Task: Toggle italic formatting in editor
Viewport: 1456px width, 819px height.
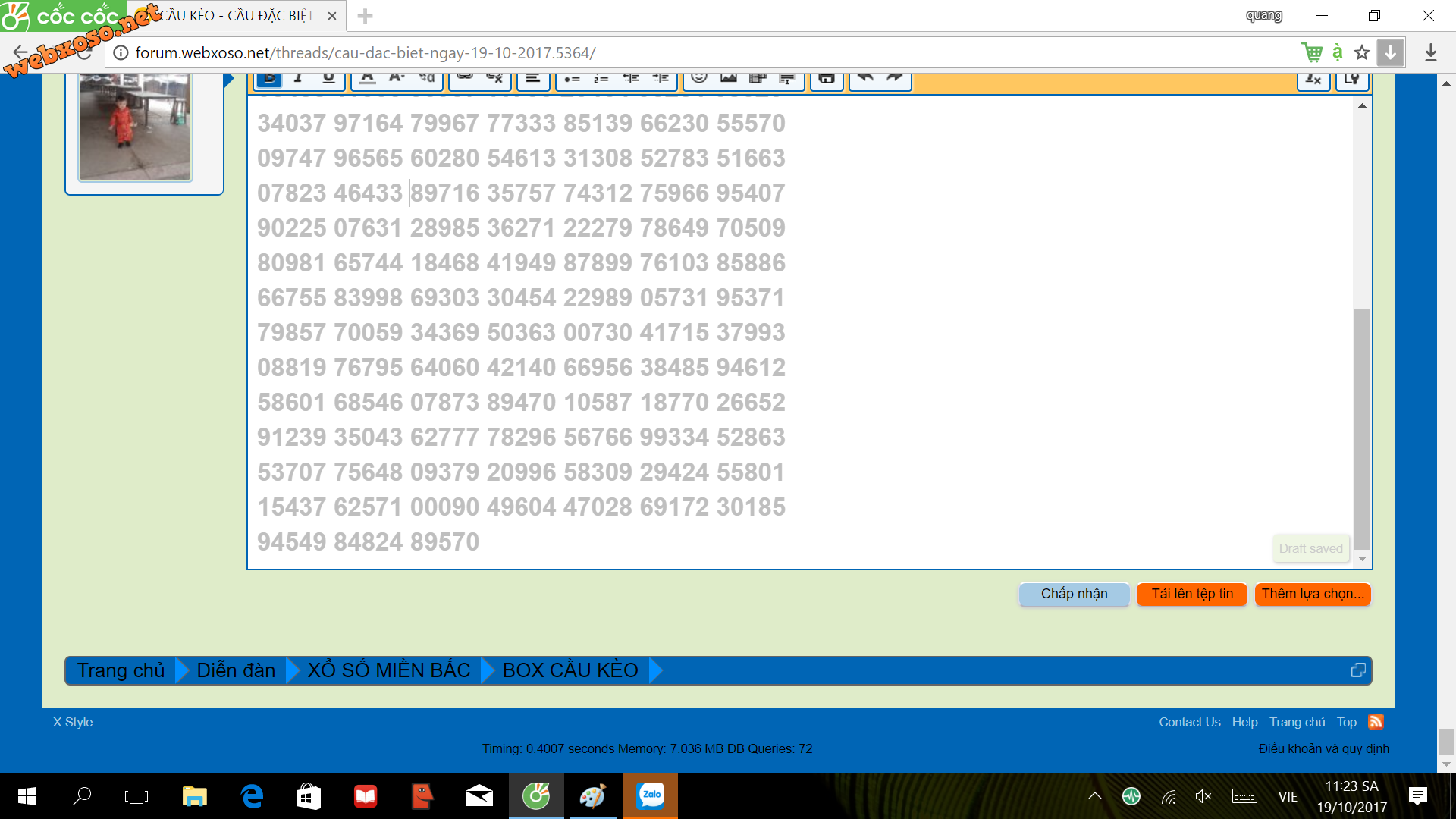Action: pyautogui.click(x=299, y=78)
